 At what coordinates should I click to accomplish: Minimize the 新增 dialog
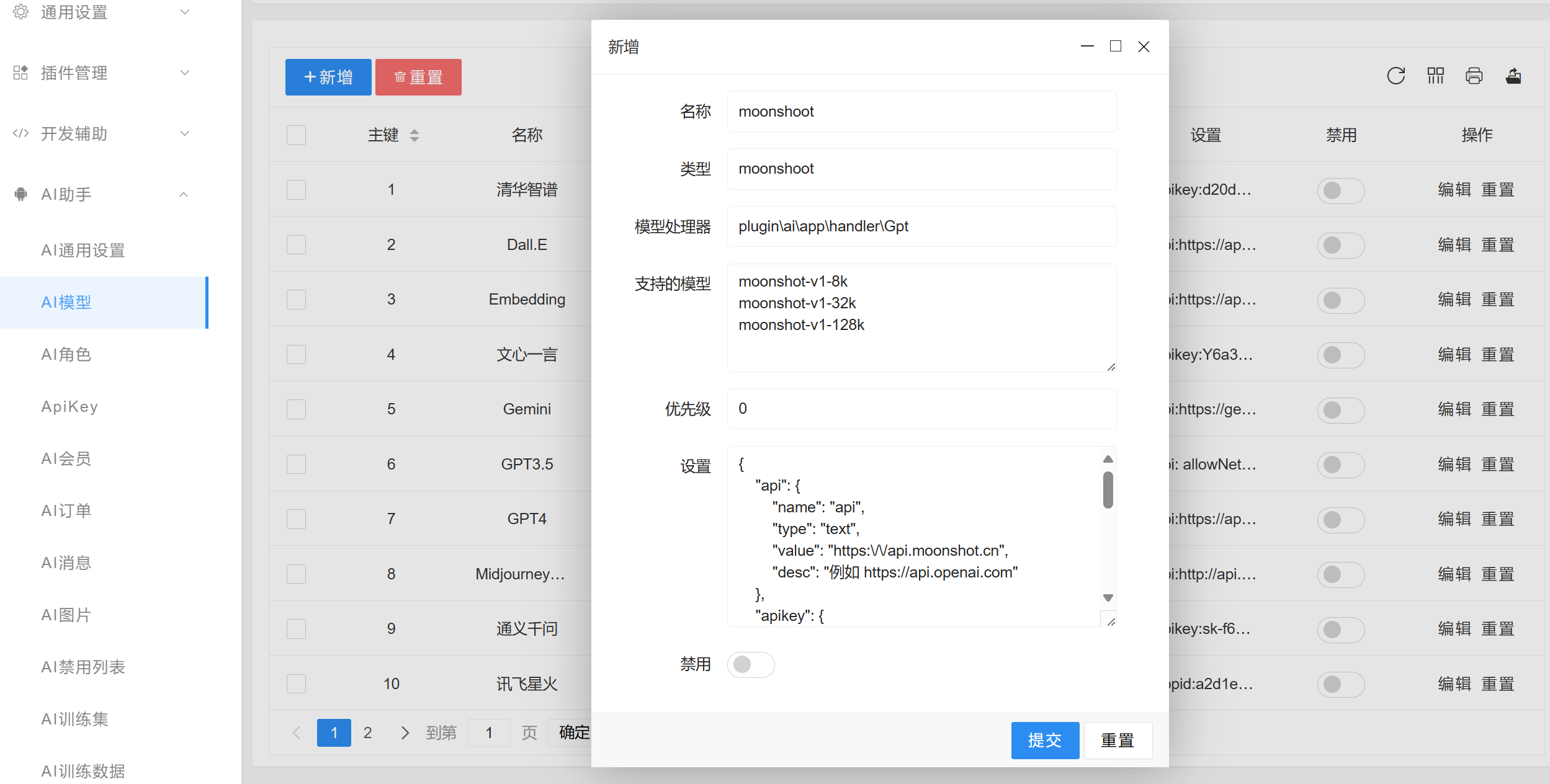1087,47
